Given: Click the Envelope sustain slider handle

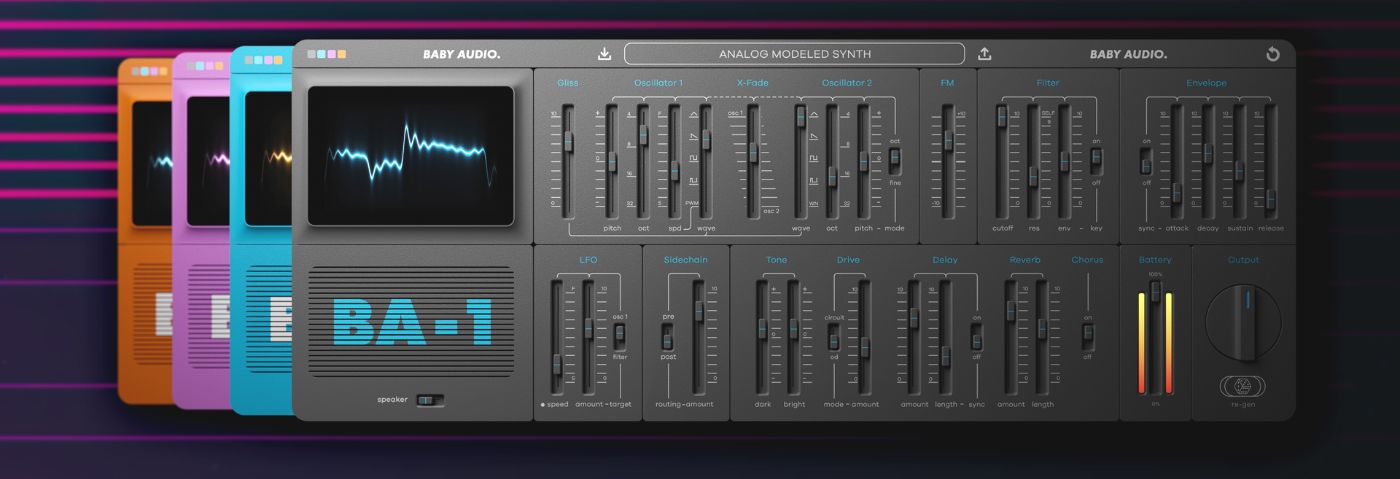Looking at the screenshot, I should (1239, 171).
